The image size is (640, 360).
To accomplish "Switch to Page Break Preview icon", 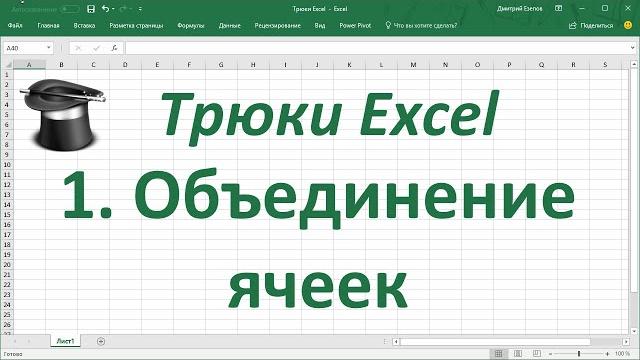I will click(537, 354).
